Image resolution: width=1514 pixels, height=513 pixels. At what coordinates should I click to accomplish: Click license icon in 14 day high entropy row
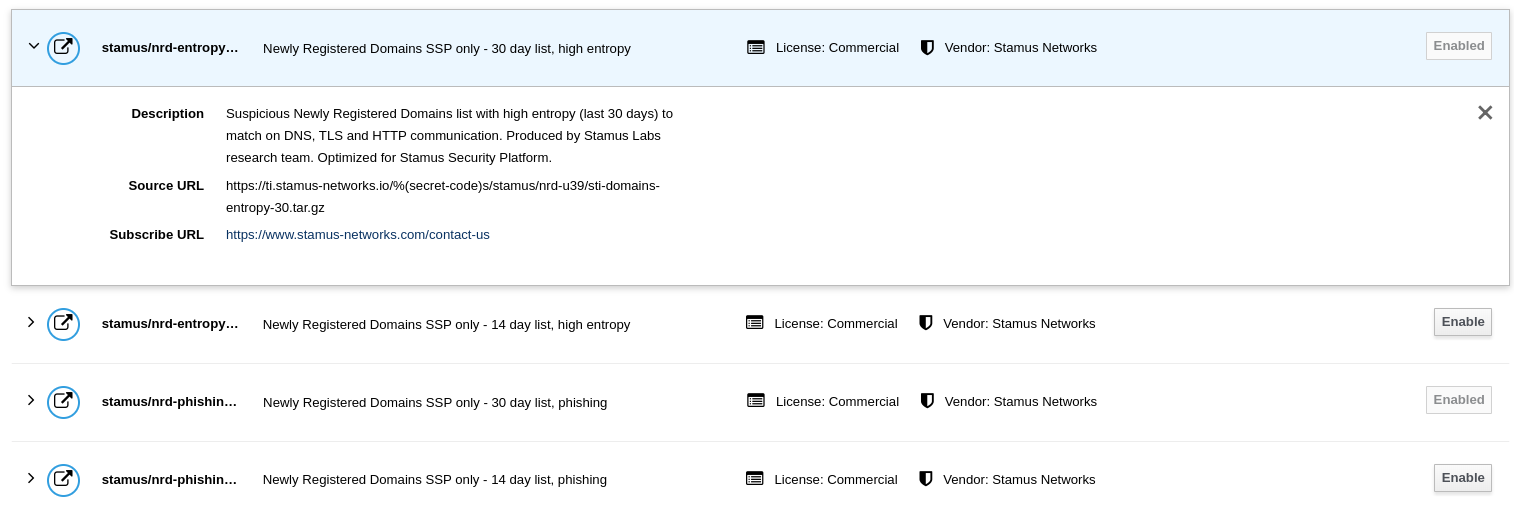pyautogui.click(x=755, y=323)
